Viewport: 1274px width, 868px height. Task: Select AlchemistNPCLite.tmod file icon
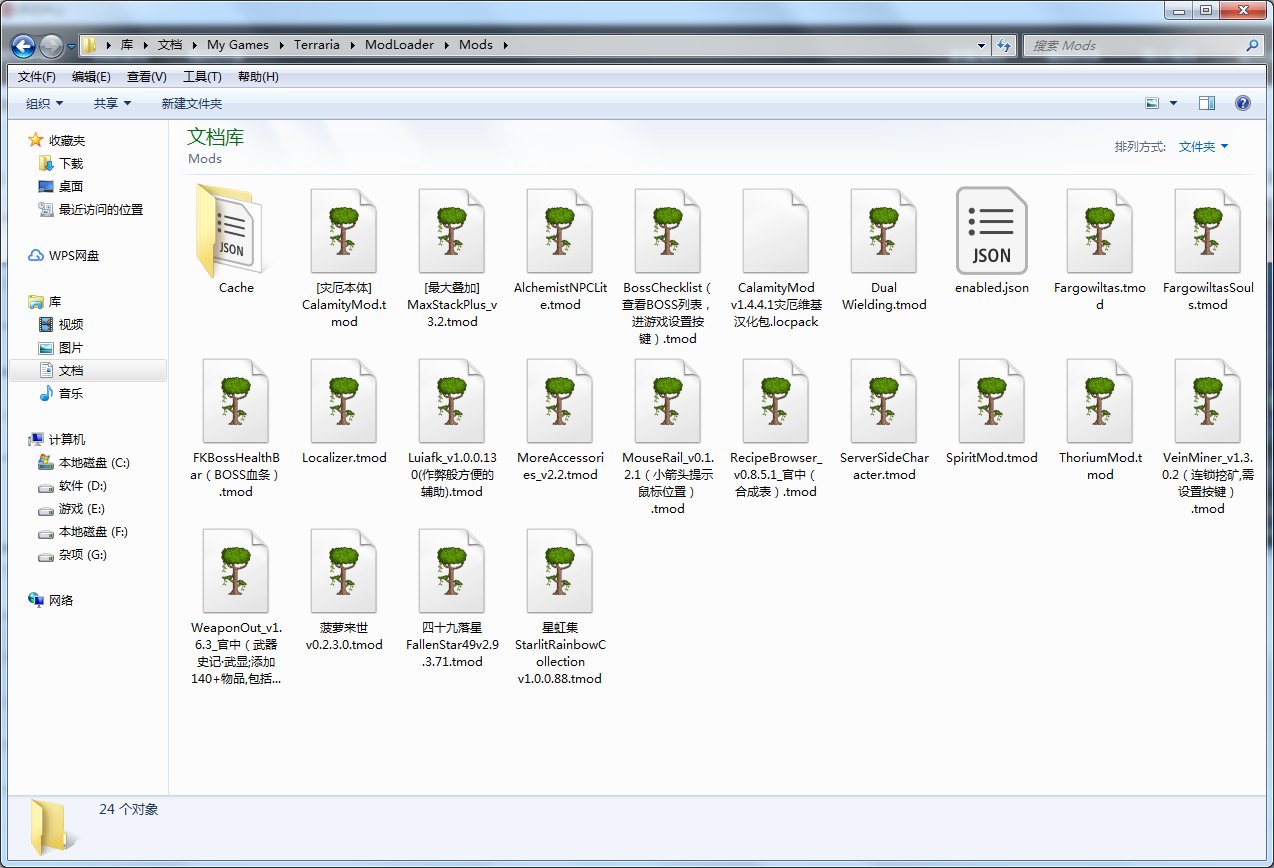click(x=560, y=231)
